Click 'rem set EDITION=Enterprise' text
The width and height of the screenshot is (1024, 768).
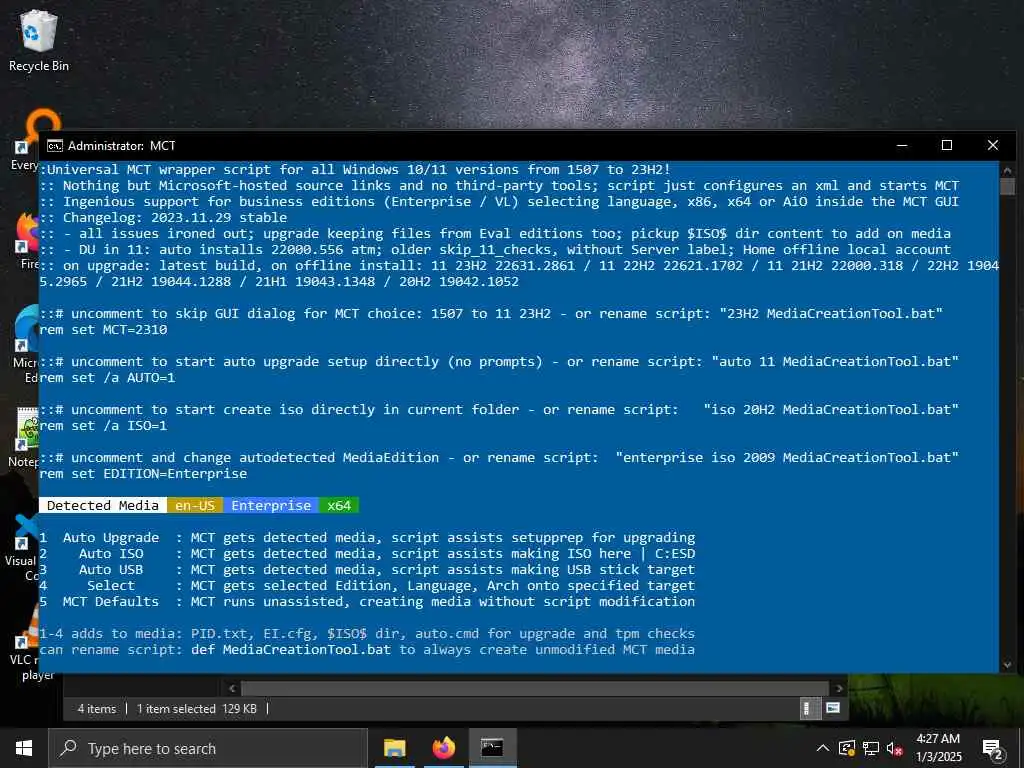[x=143, y=473]
